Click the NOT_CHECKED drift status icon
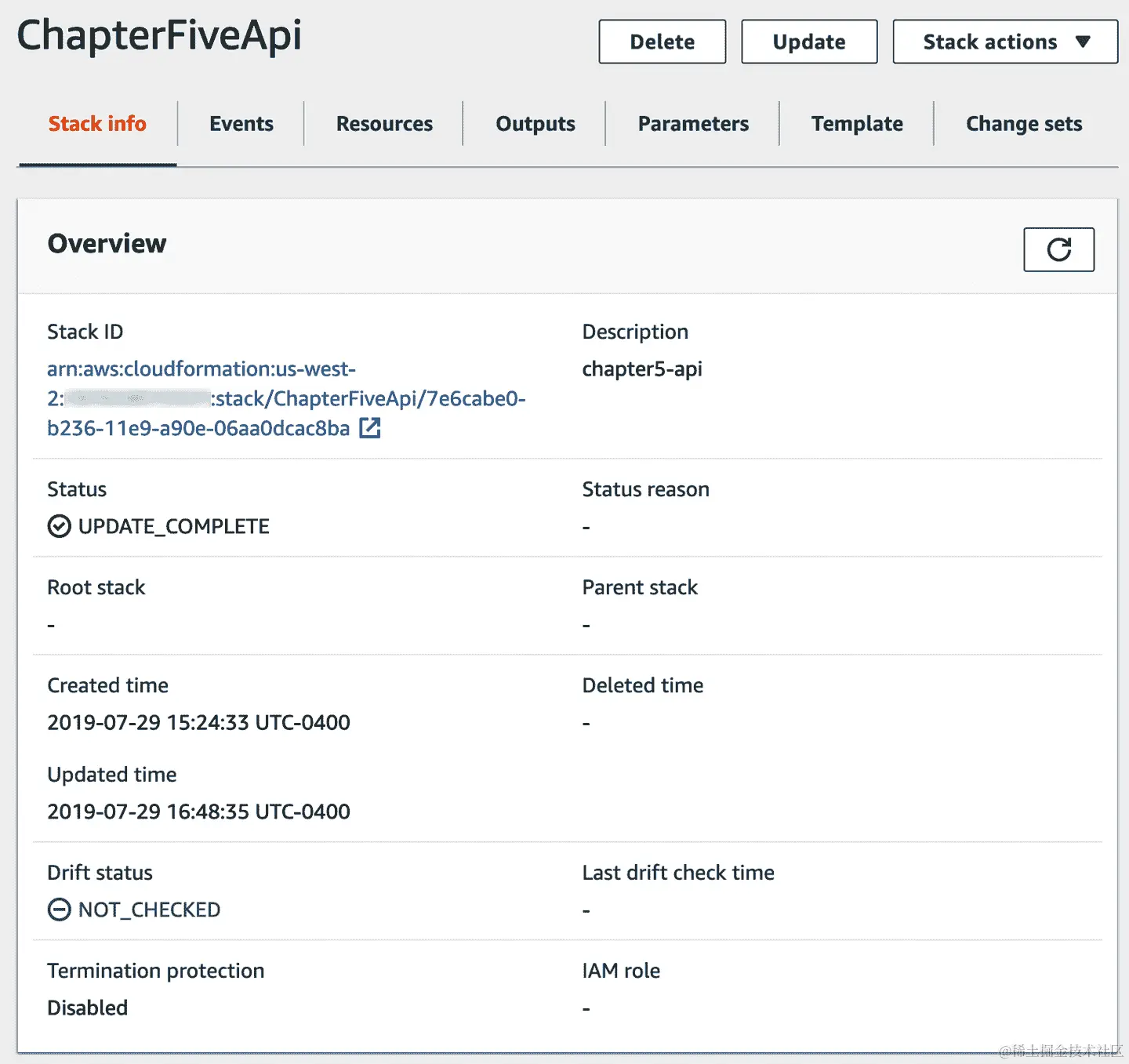Viewport: 1129px width, 1064px height. tap(59, 910)
